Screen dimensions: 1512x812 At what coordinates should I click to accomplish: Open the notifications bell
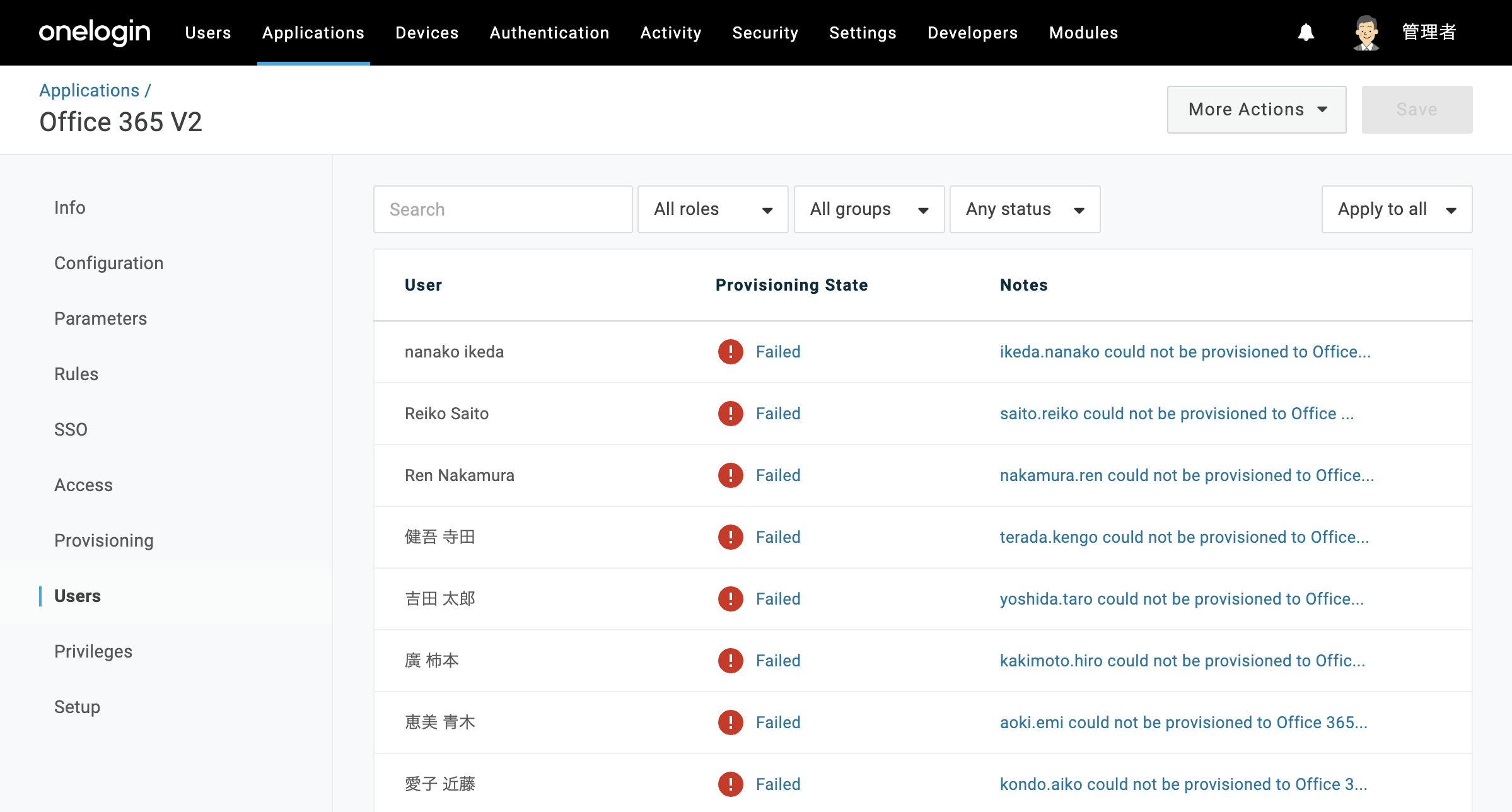pyautogui.click(x=1306, y=32)
